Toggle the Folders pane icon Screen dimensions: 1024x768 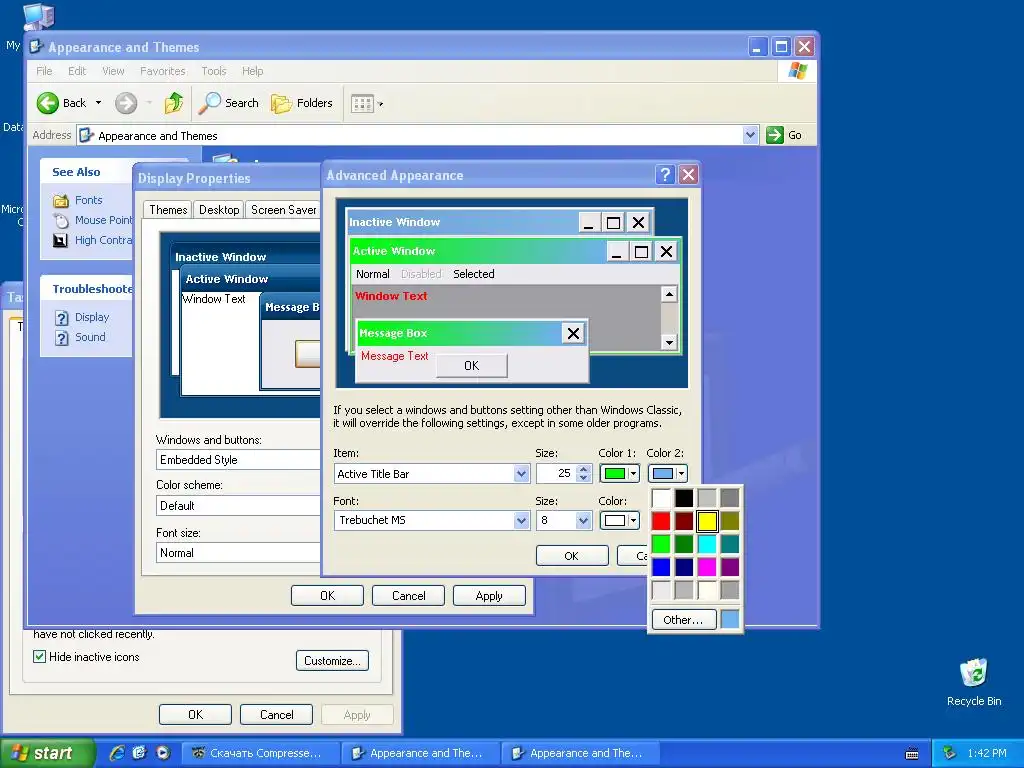(281, 103)
